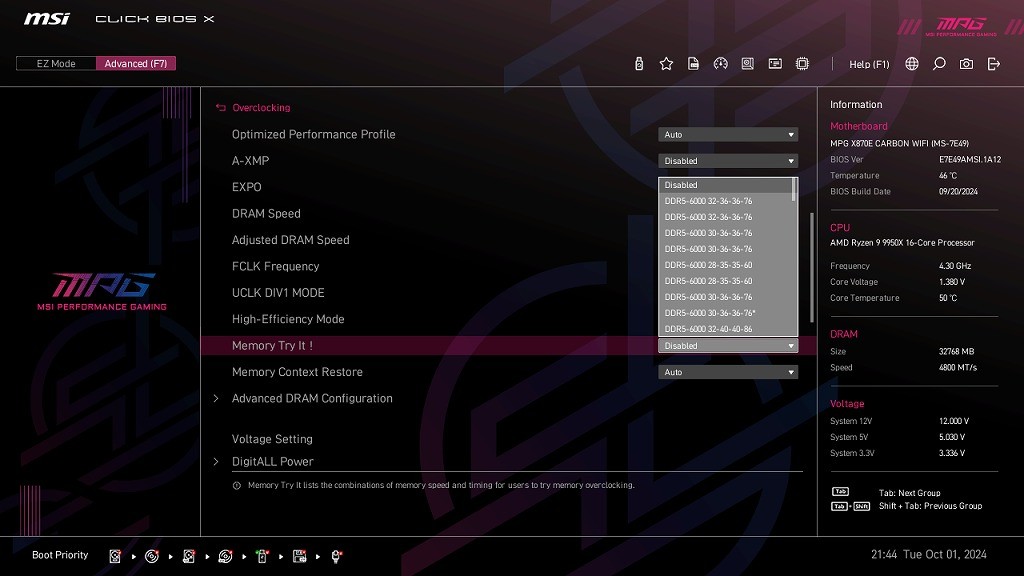Click the CPU chip icon in the toolbar
1024x576 pixels.
tap(802, 64)
